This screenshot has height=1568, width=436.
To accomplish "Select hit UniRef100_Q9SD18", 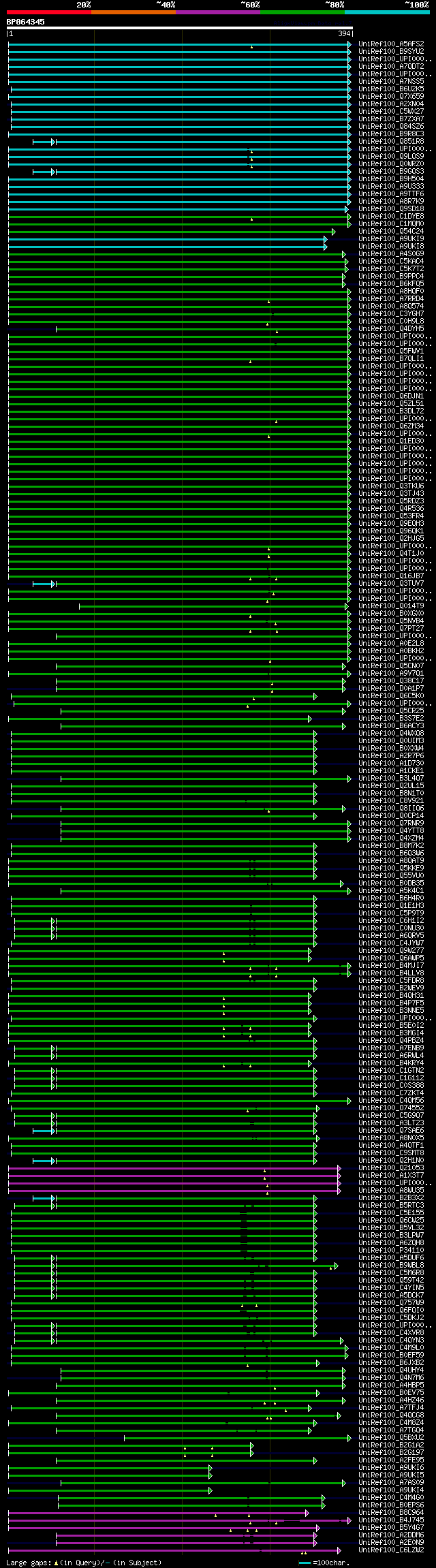I will click(391, 208).
